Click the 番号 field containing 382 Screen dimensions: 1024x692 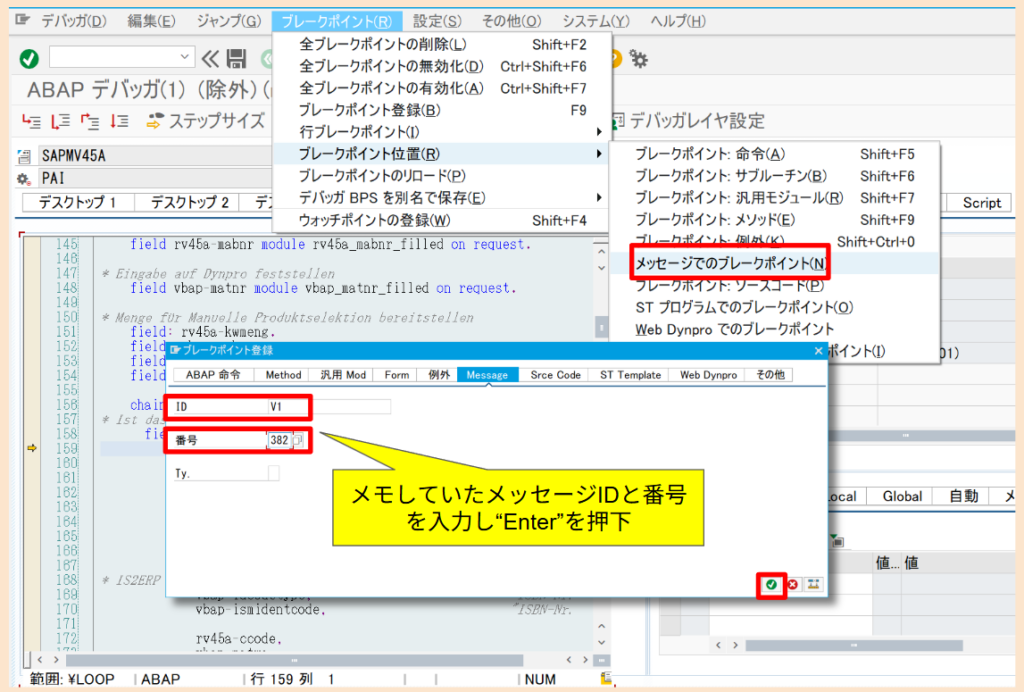point(280,441)
